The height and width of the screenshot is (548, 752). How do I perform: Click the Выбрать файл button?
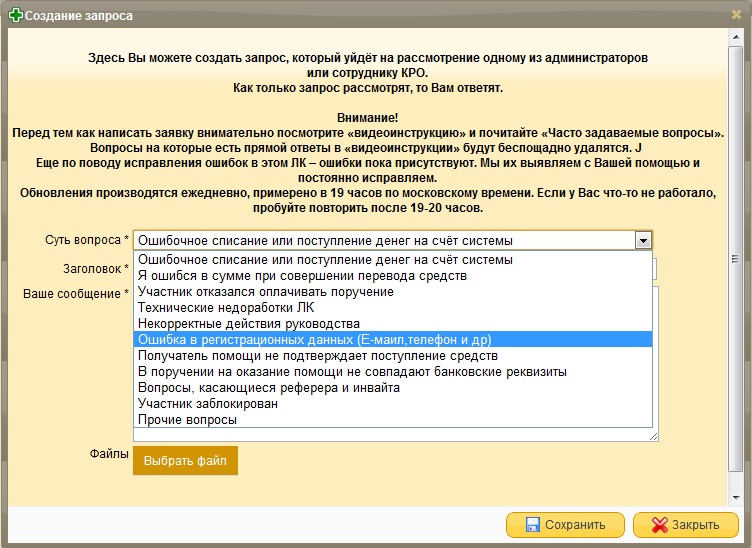tap(185, 460)
